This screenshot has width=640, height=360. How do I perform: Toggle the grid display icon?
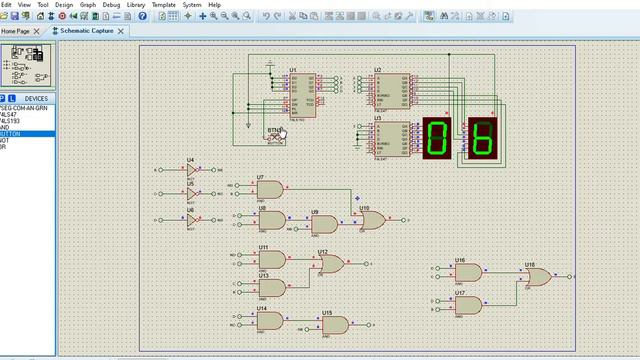point(173,16)
